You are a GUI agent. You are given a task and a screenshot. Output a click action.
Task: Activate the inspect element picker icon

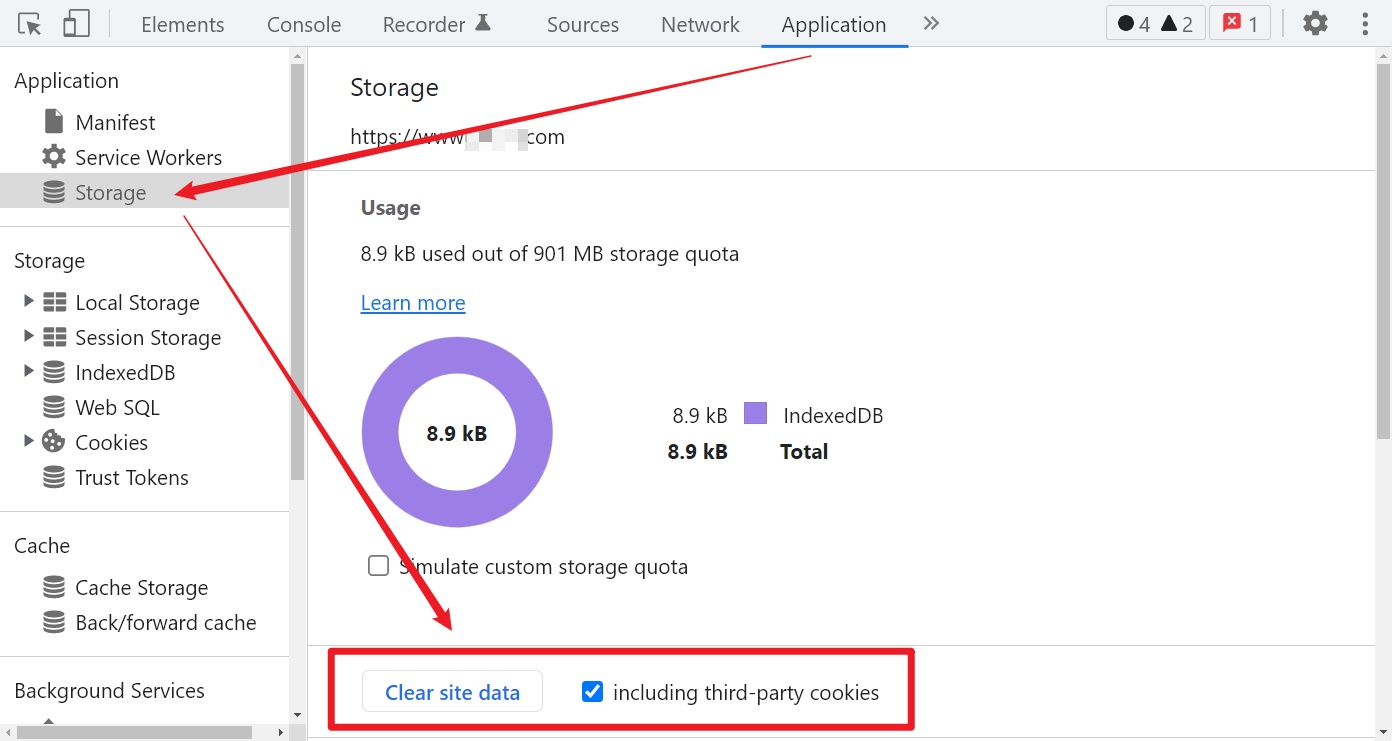coord(30,24)
